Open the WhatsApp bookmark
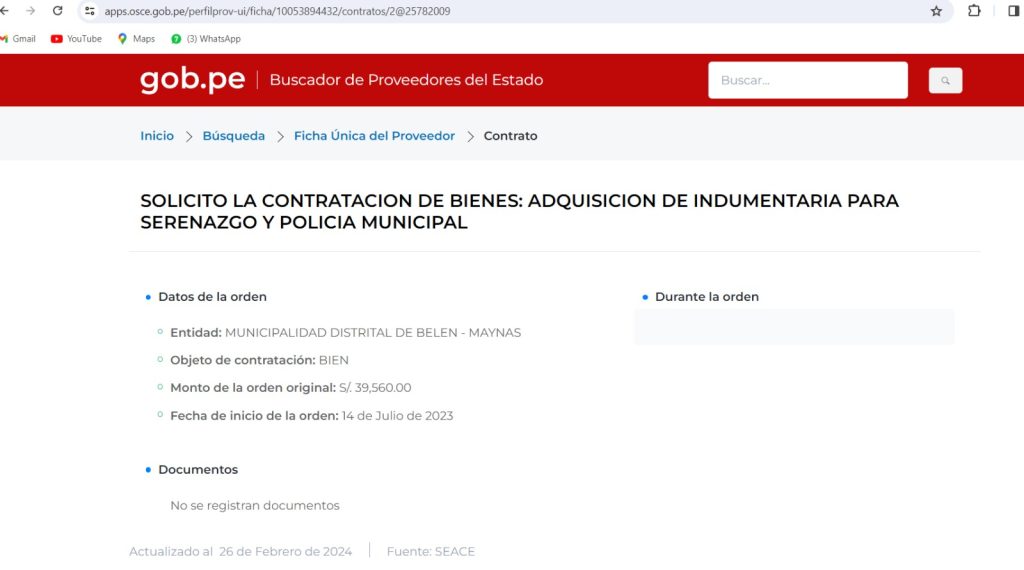 point(206,39)
